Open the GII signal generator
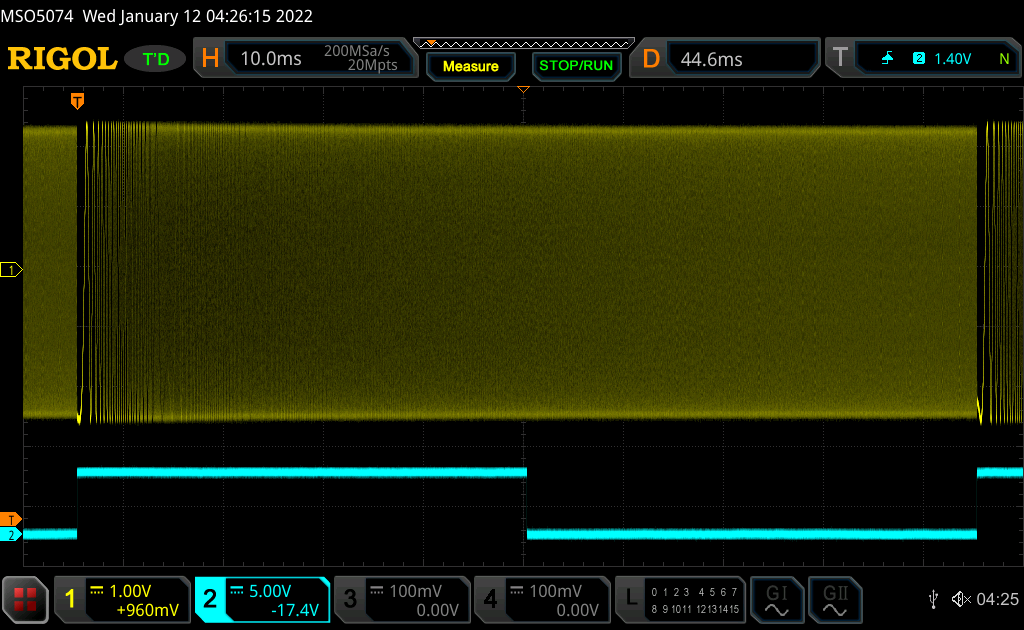This screenshot has width=1024, height=630. coord(835,599)
